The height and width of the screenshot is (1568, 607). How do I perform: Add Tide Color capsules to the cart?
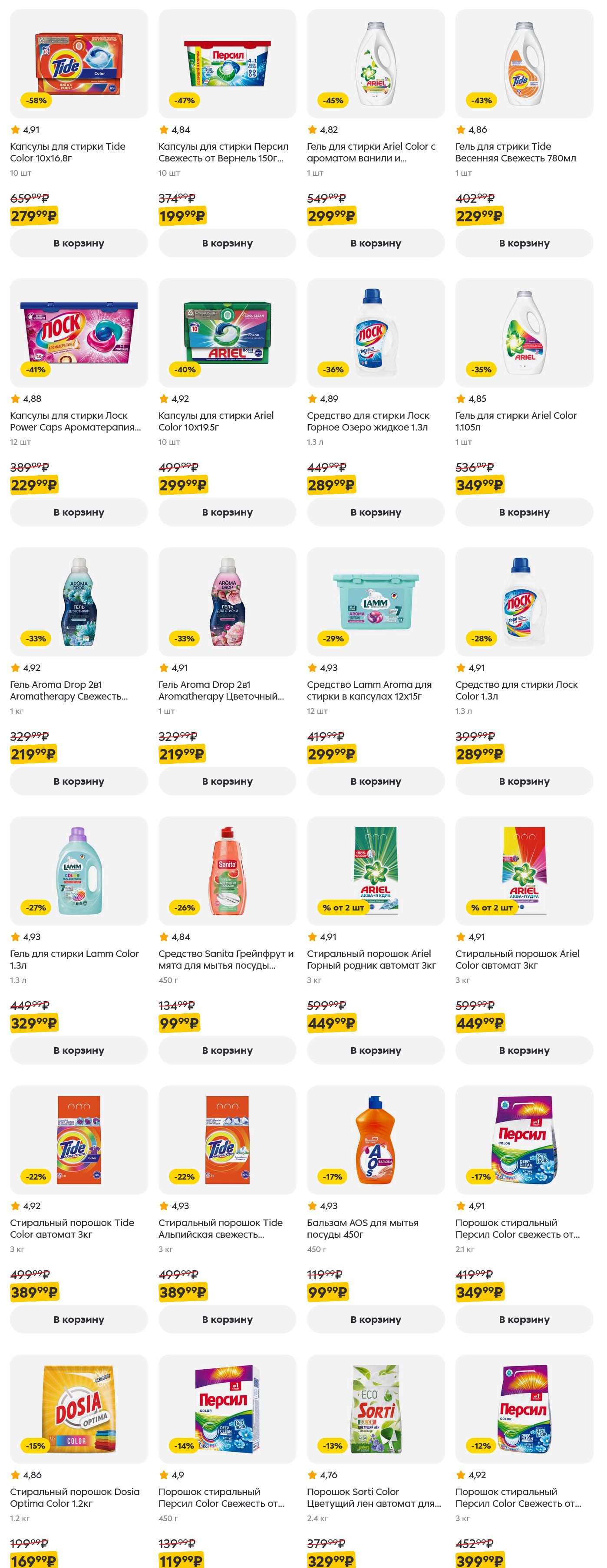79,243
